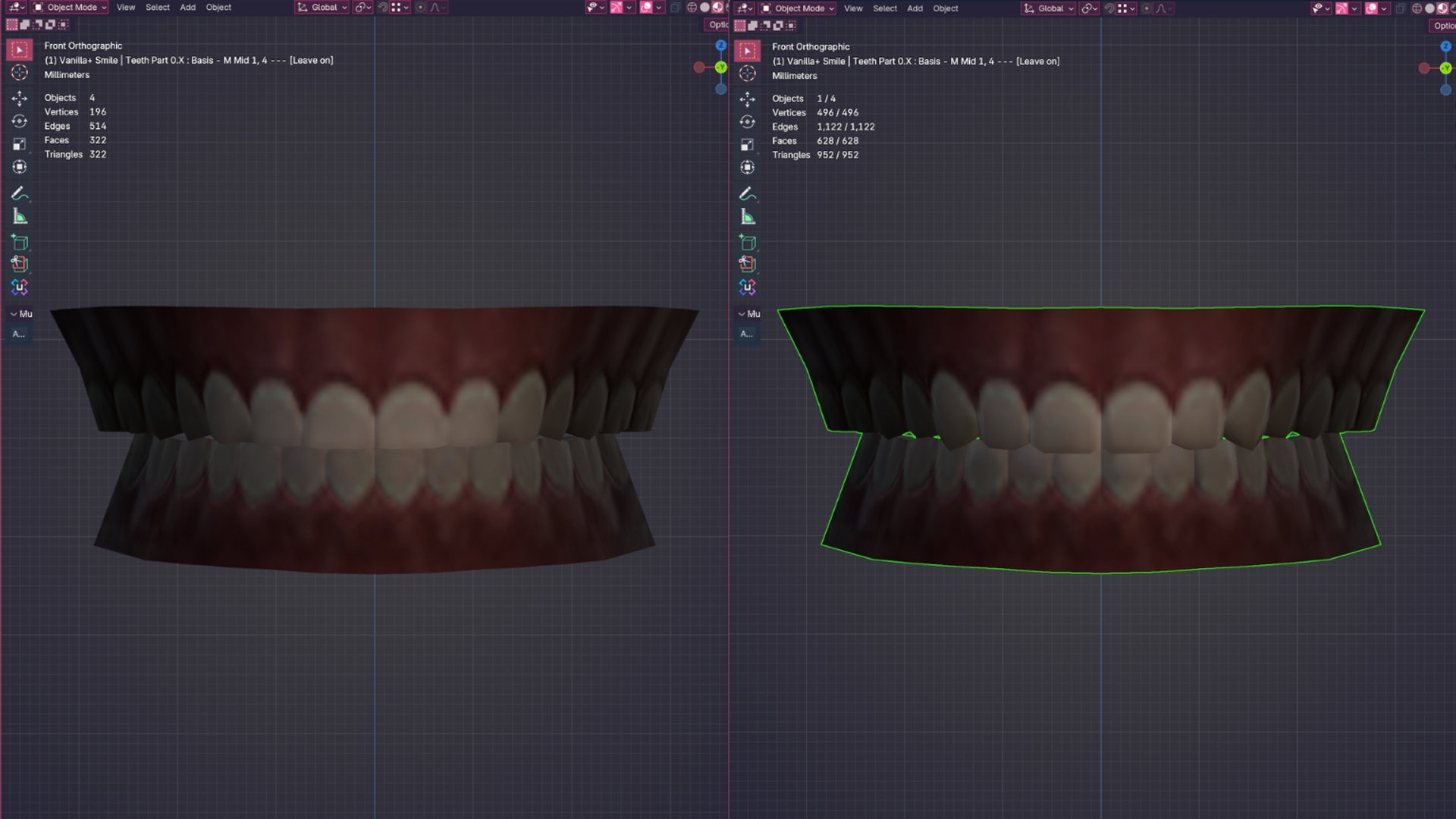Viewport: 1456px width, 819px height.
Task: Click the Add Cube tool in right viewport
Action: point(748,243)
